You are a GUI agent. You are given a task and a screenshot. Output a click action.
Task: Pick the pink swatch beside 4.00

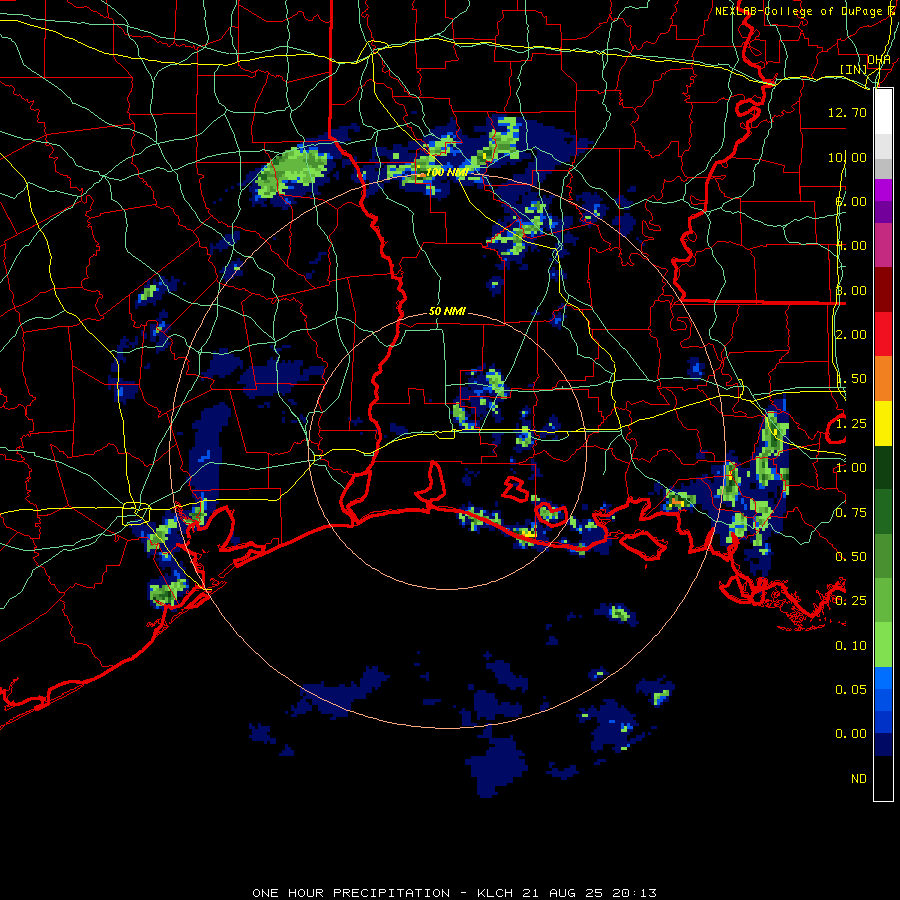click(x=883, y=246)
